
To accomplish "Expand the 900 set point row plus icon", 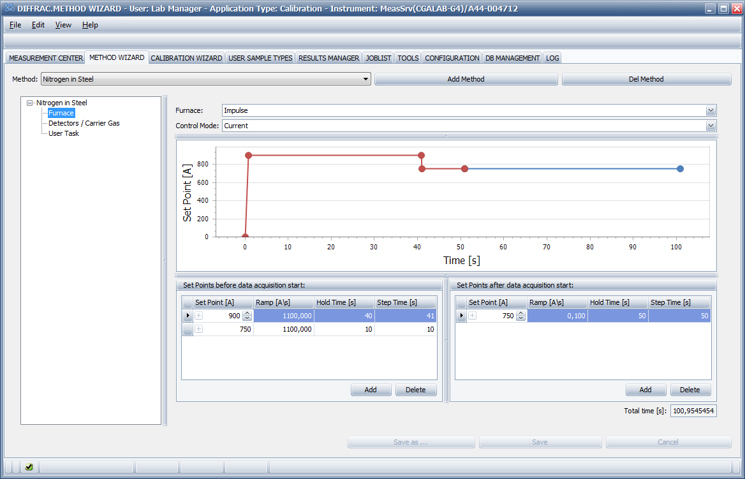I will (198, 316).
